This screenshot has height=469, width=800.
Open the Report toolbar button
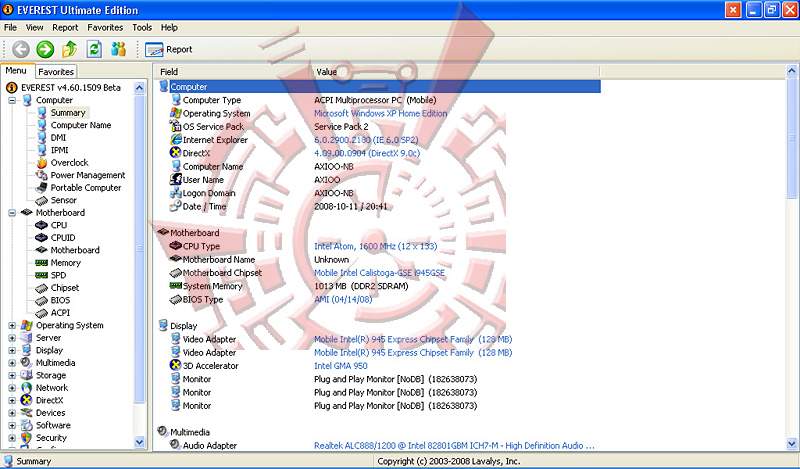click(x=169, y=50)
